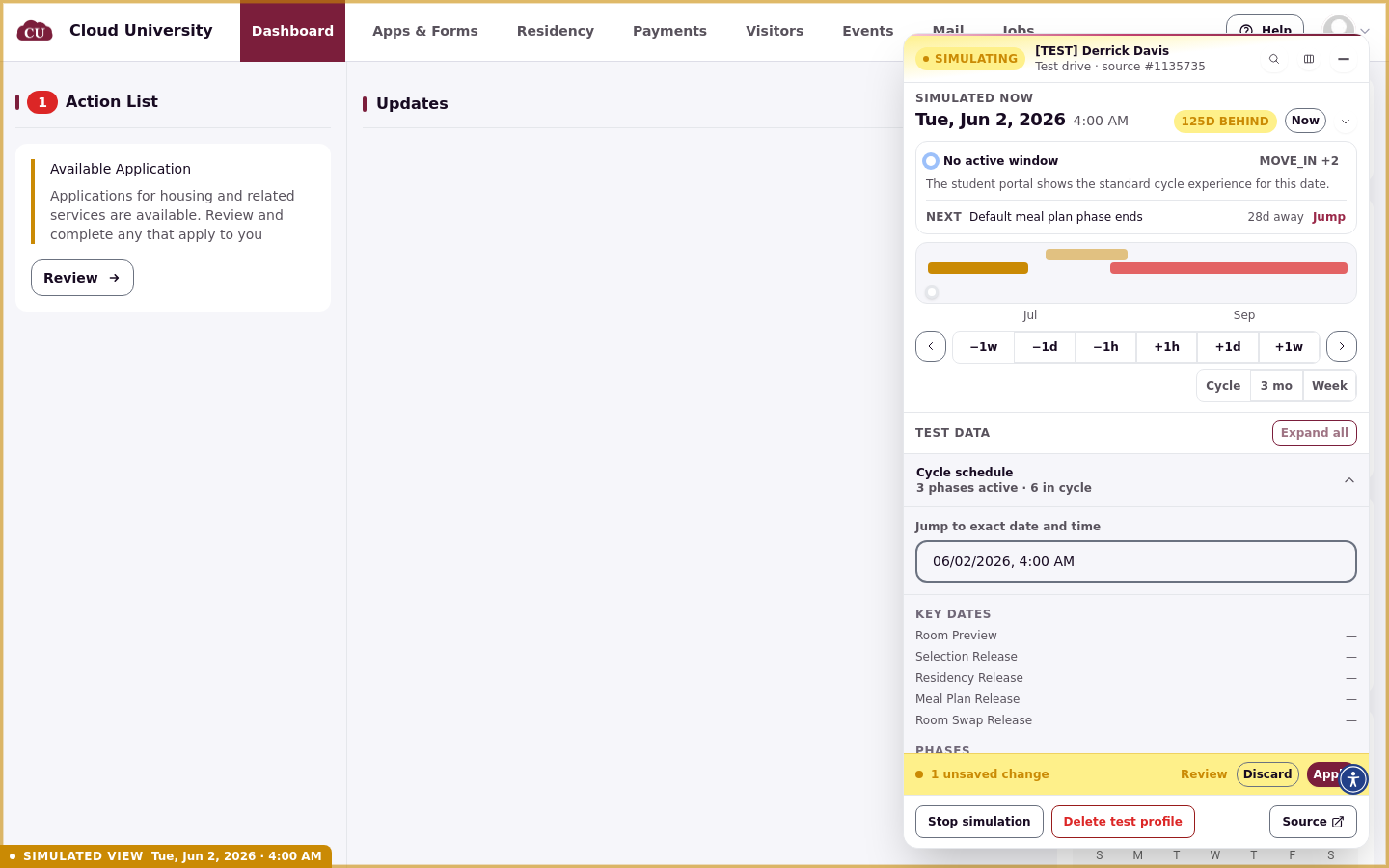Focus the jump to exact date field

[1136, 561]
